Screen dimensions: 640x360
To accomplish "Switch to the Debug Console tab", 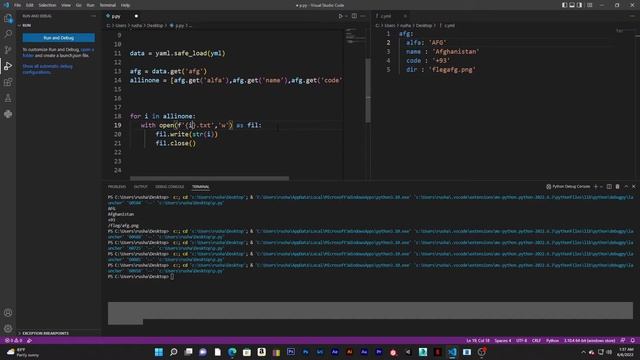I will [169, 187].
